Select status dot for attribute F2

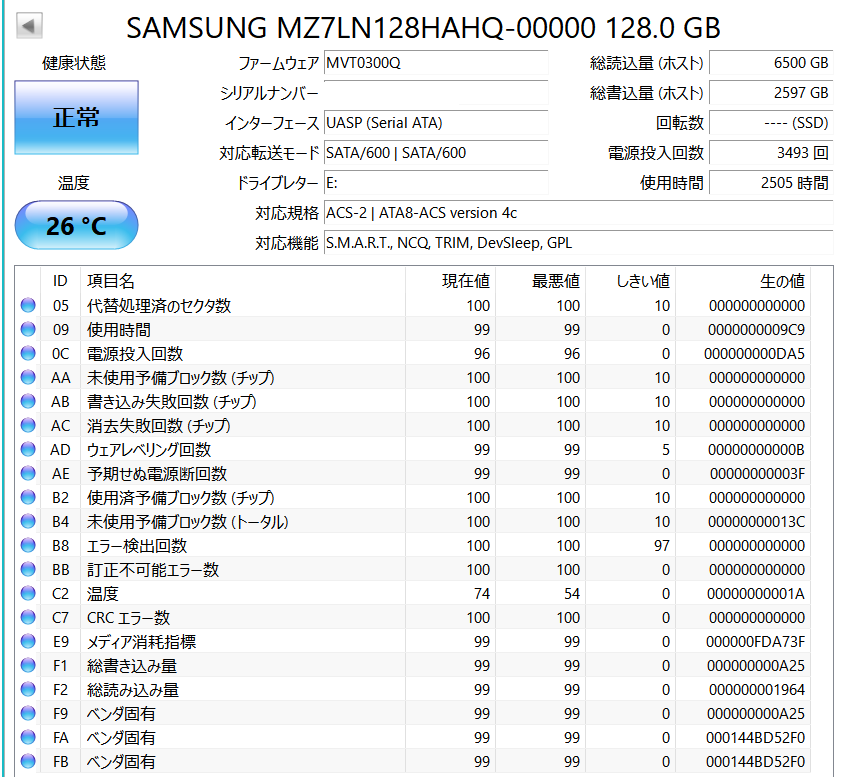point(28,689)
